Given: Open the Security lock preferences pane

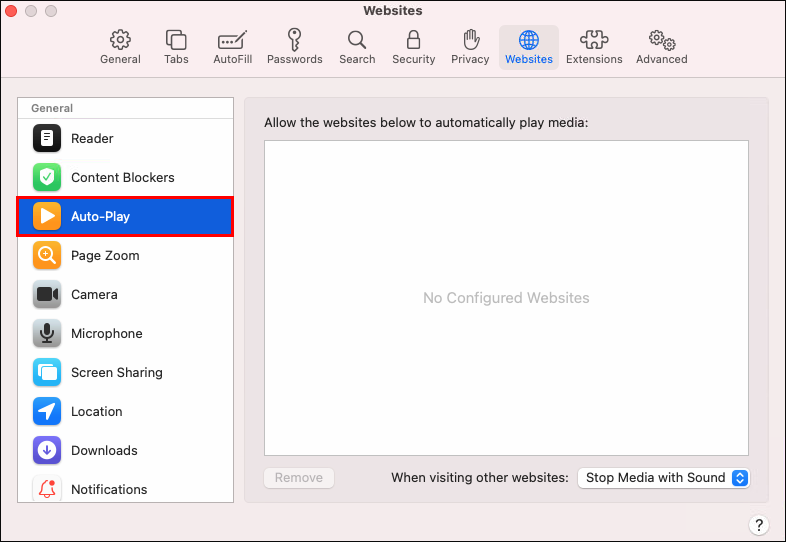Looking at the screenshot, I should (414, 47).
